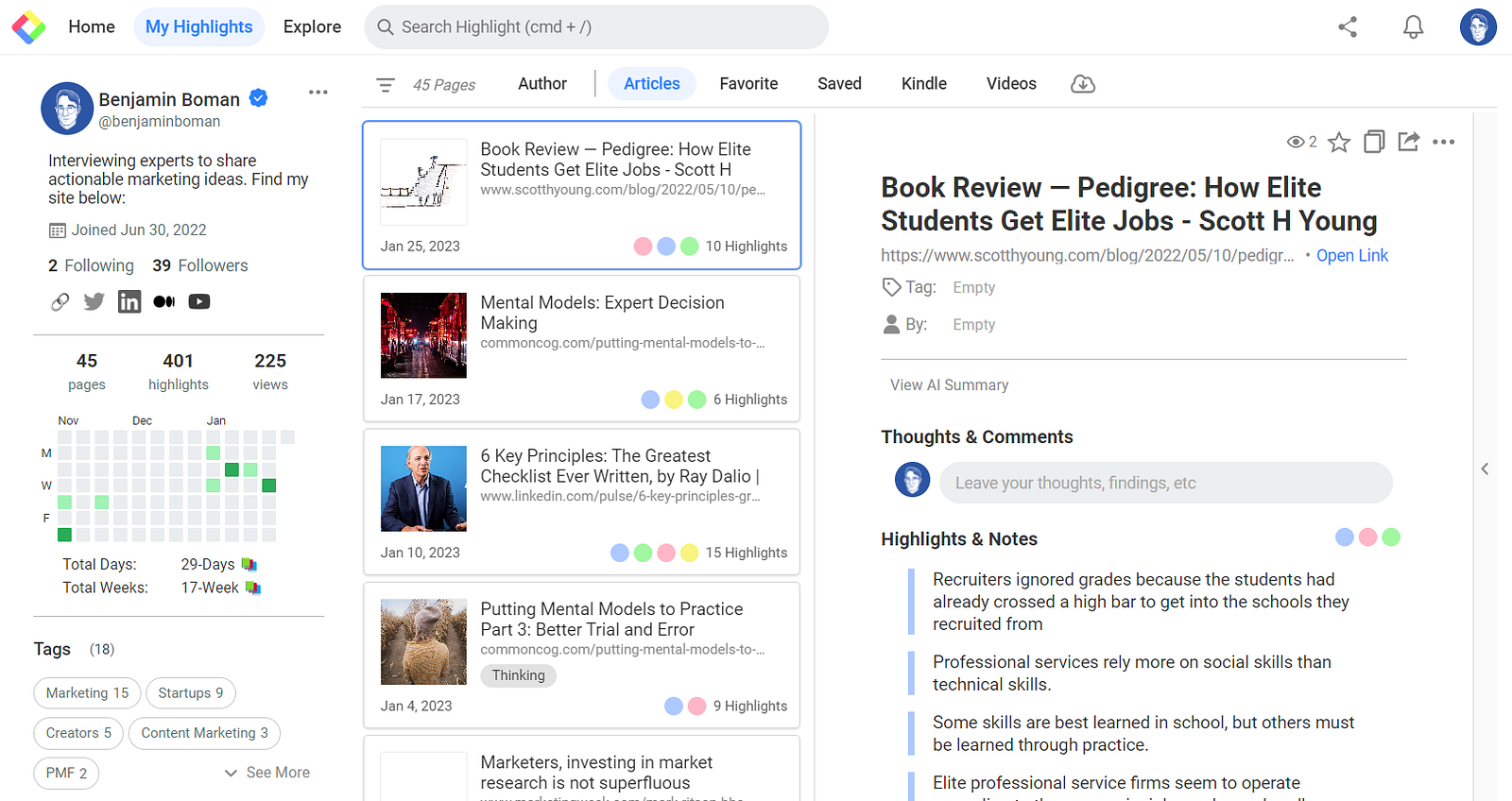The height and width of the screenshot is (801, 1512).
Task: Select the highlight about recruiters ignoring grades
Action: tap(1141, 602)
